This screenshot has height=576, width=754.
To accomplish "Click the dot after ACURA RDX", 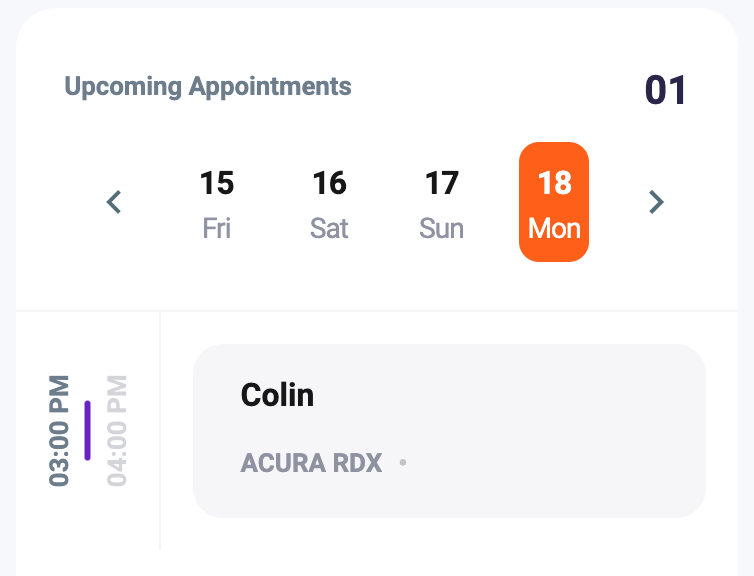I will coord(403,463).
